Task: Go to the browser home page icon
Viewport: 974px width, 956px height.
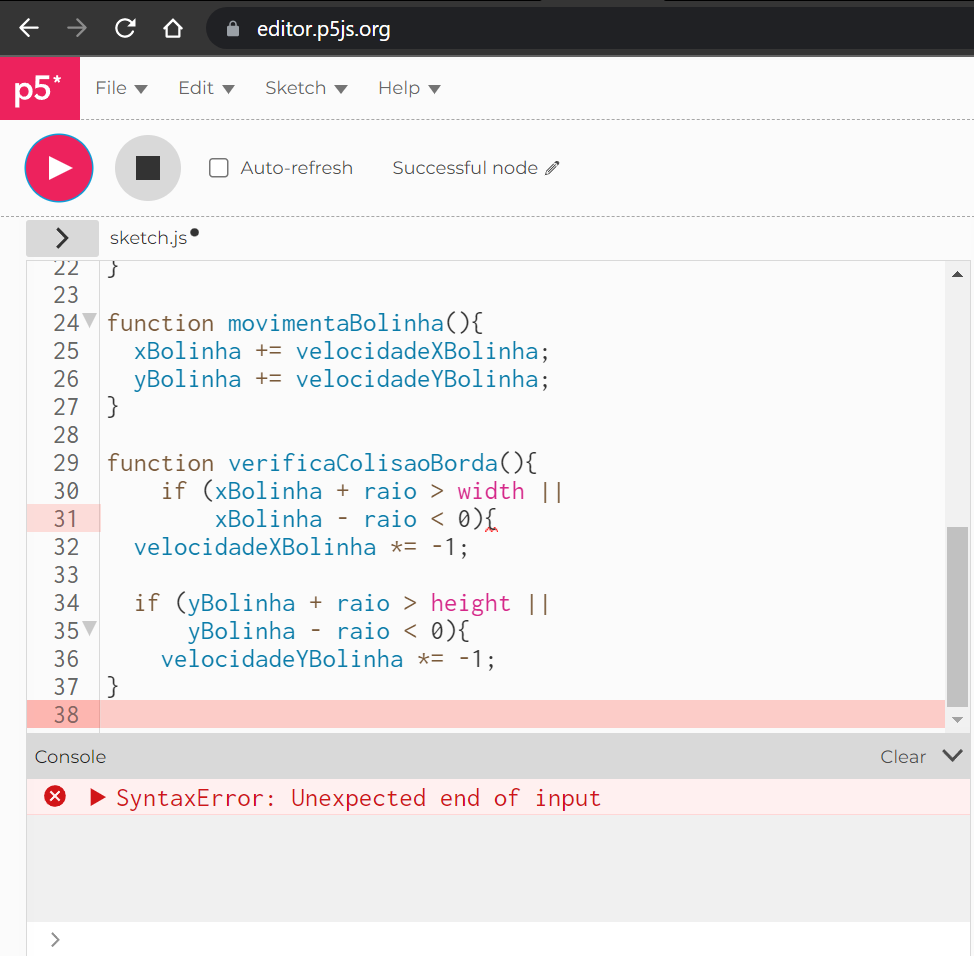Action: tap(173, 29)
